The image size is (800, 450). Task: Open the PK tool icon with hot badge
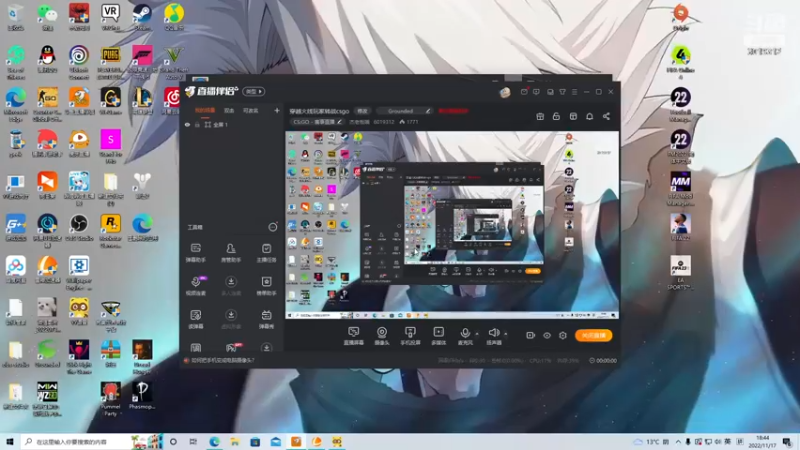pos(232,348)
